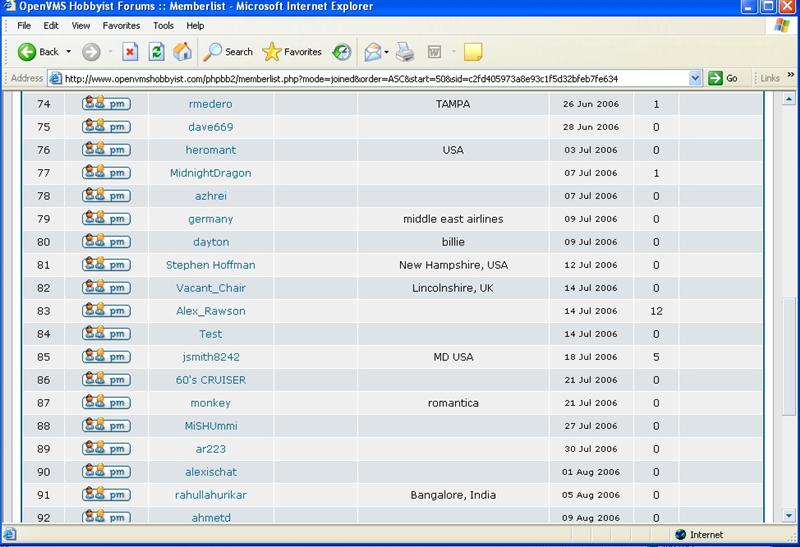Open the History clock icon
This screenshot has width=800, height=547.
(x=341, y=52)
